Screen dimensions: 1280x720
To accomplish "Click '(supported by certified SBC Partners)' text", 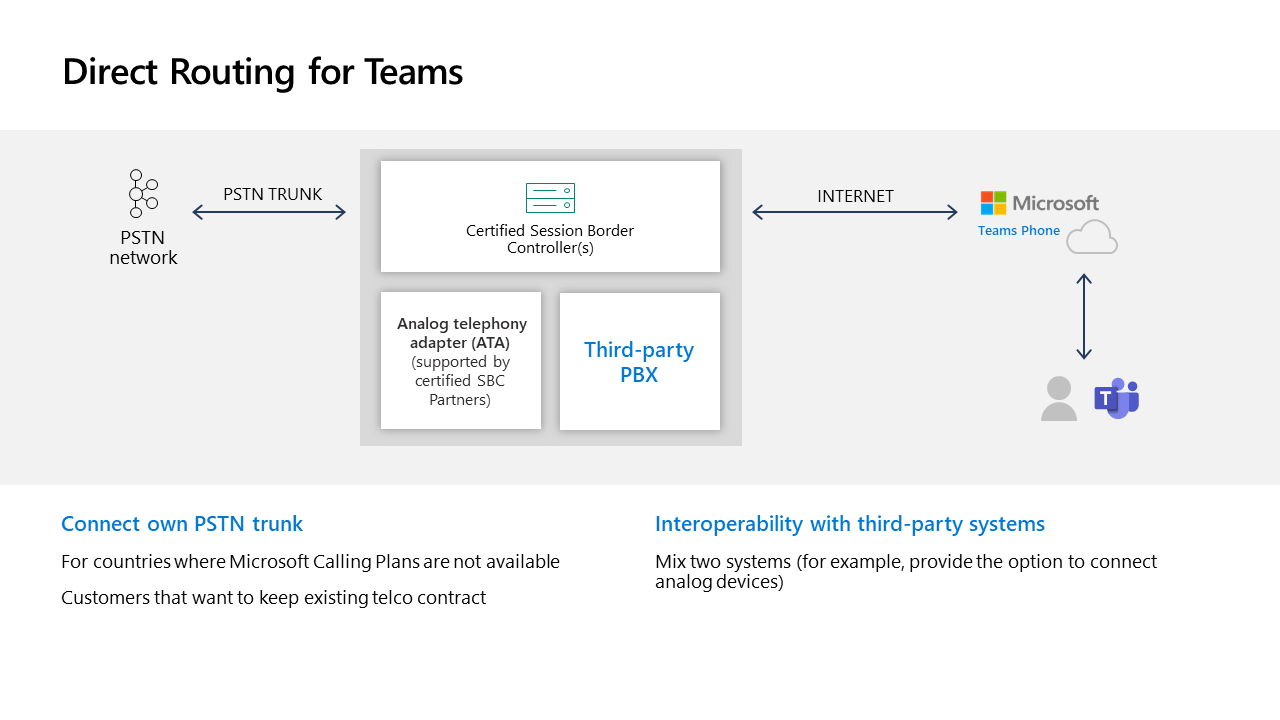I will click(461, 381).
